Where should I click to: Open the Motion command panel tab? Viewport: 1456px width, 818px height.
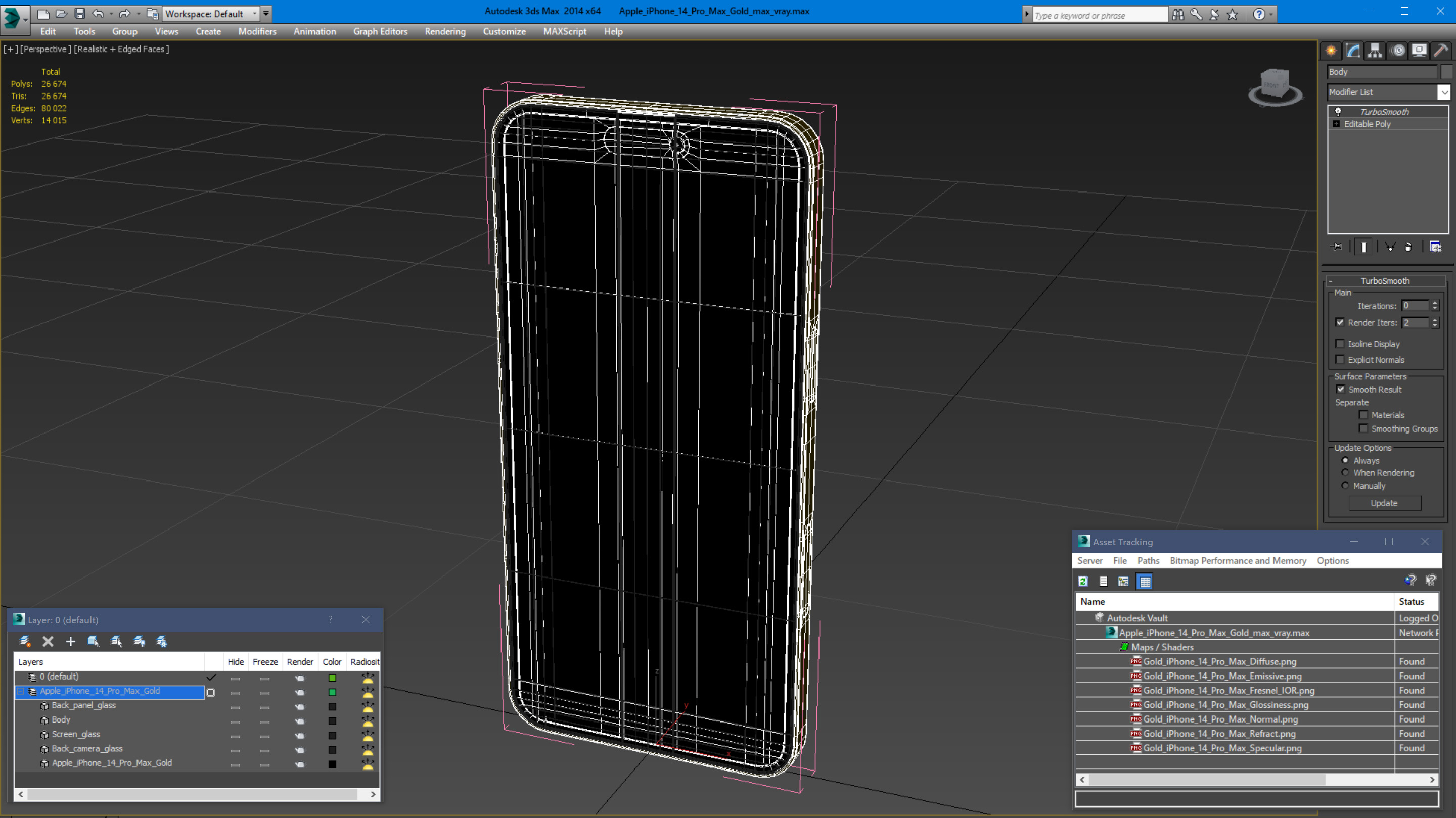click(1398, 51)
